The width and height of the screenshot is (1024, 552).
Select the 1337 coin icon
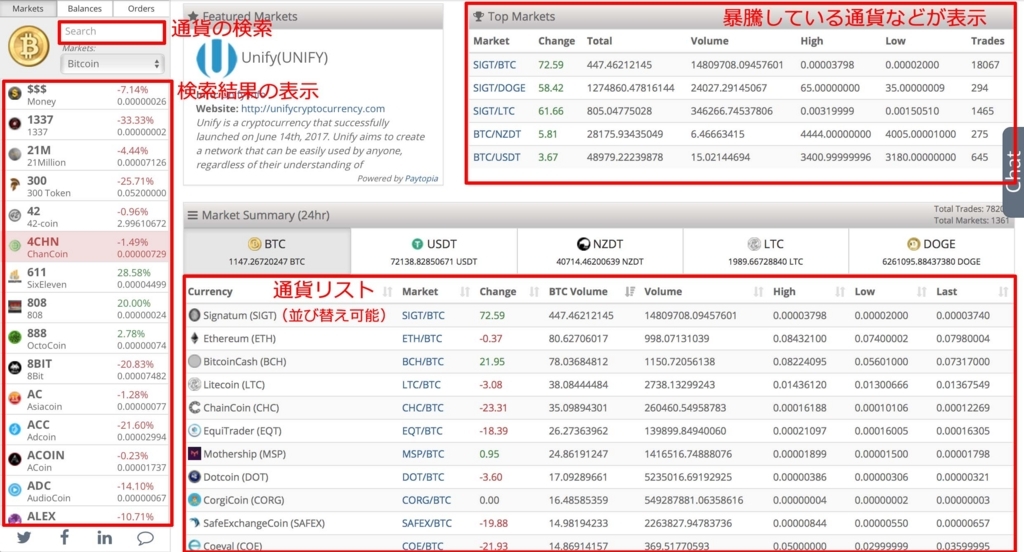click(14, 123)
